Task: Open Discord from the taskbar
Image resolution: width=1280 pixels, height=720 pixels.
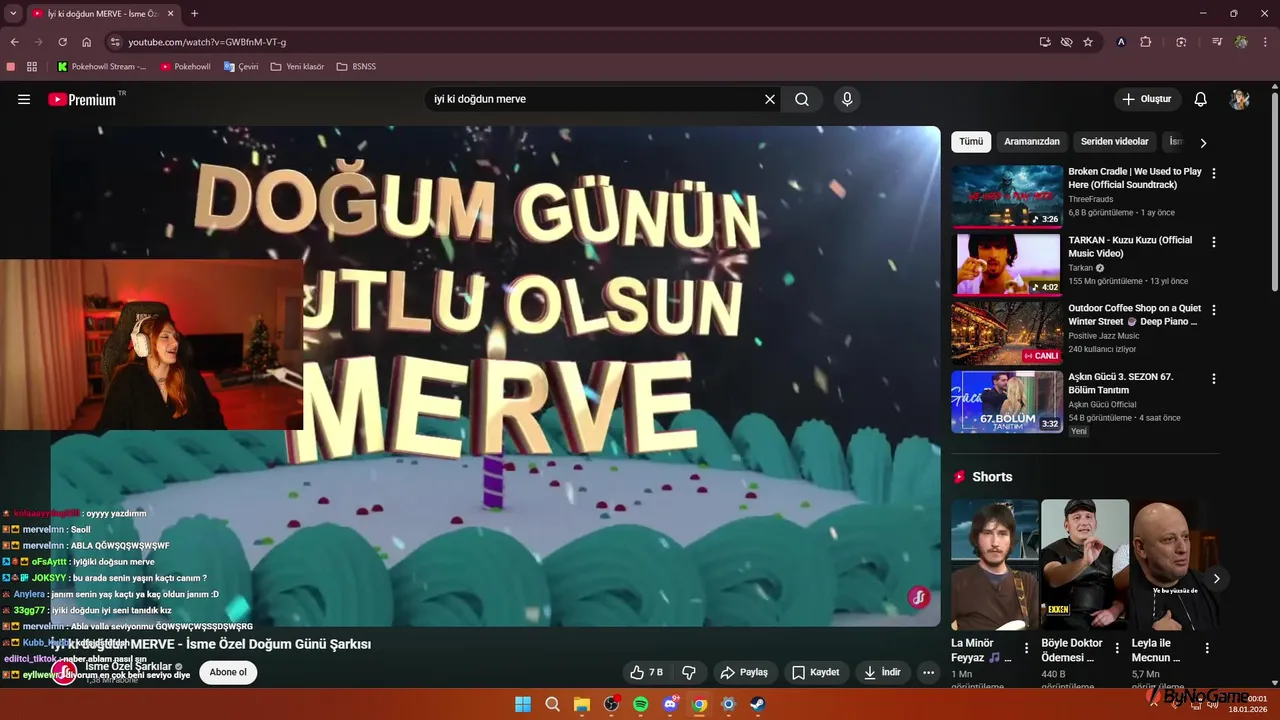Action: pos(670,704)
